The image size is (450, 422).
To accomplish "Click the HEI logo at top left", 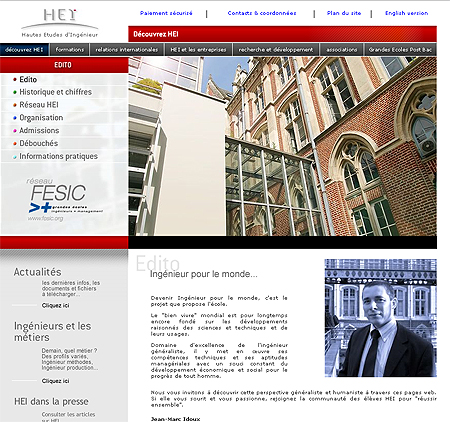I will point(60,23).
